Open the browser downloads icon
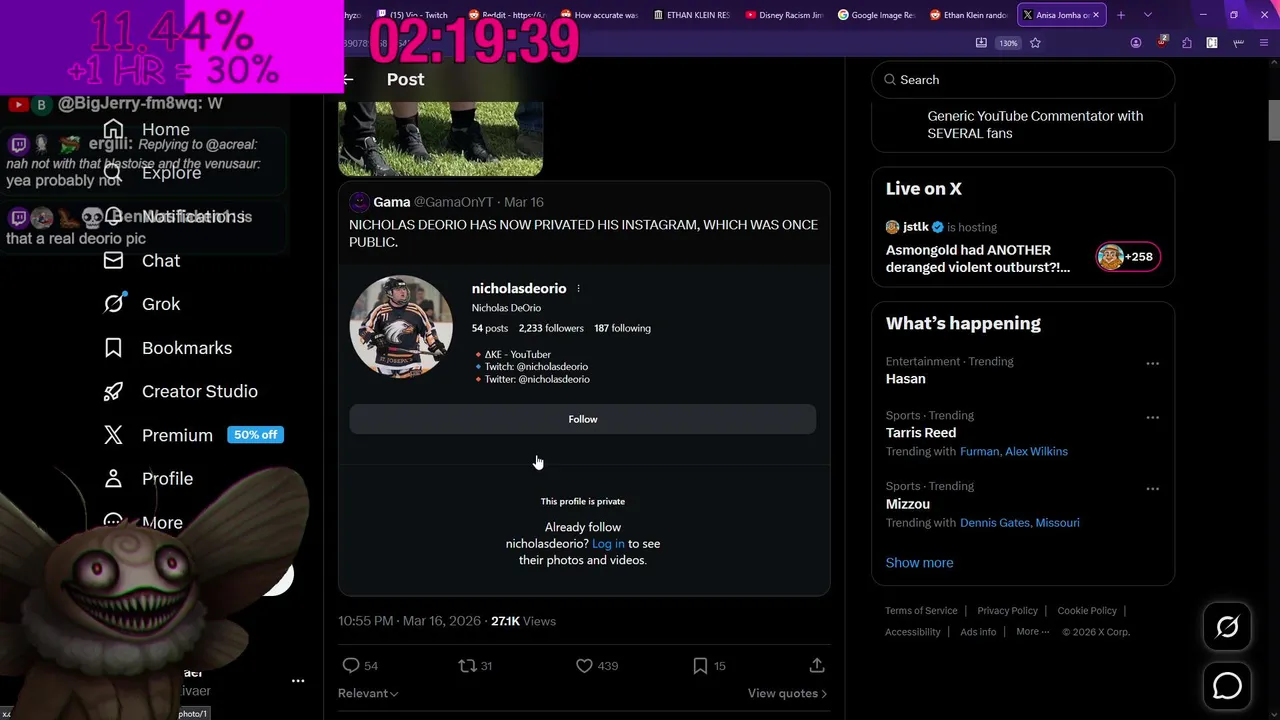The width and height of the screenshot is (1280, 720). 981,43
